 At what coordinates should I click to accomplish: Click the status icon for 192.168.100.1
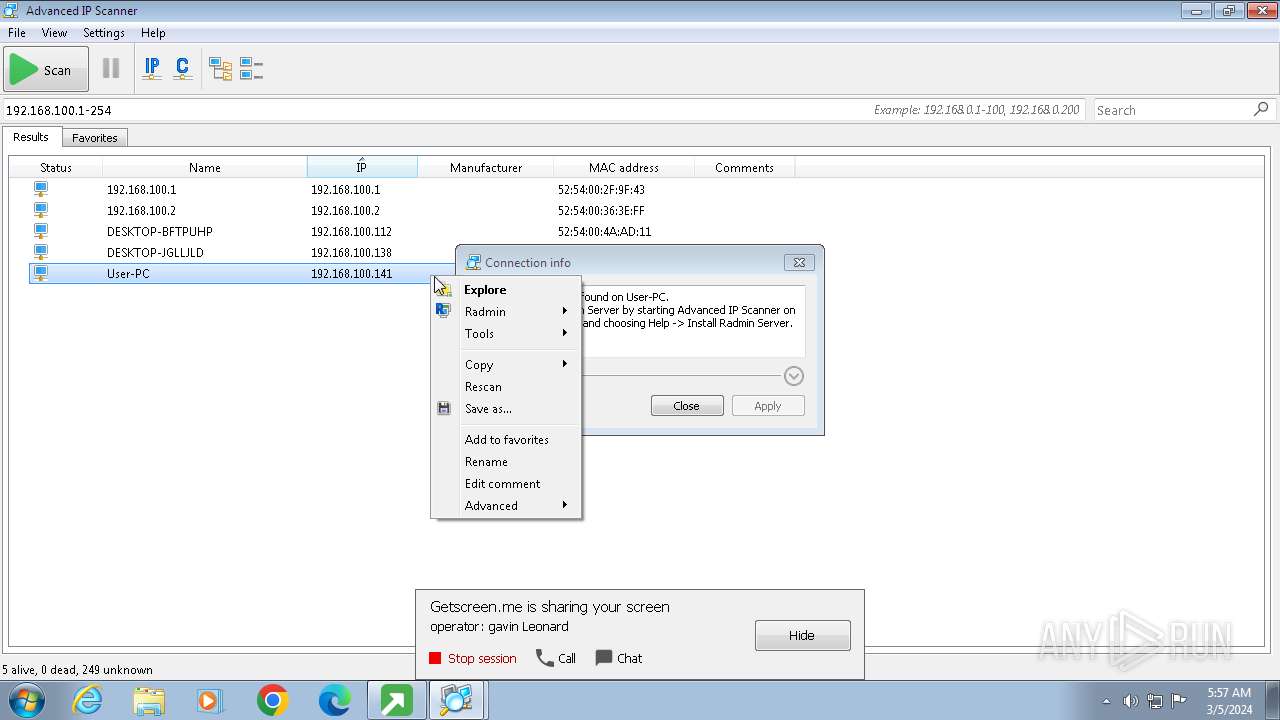pos(41,189)
